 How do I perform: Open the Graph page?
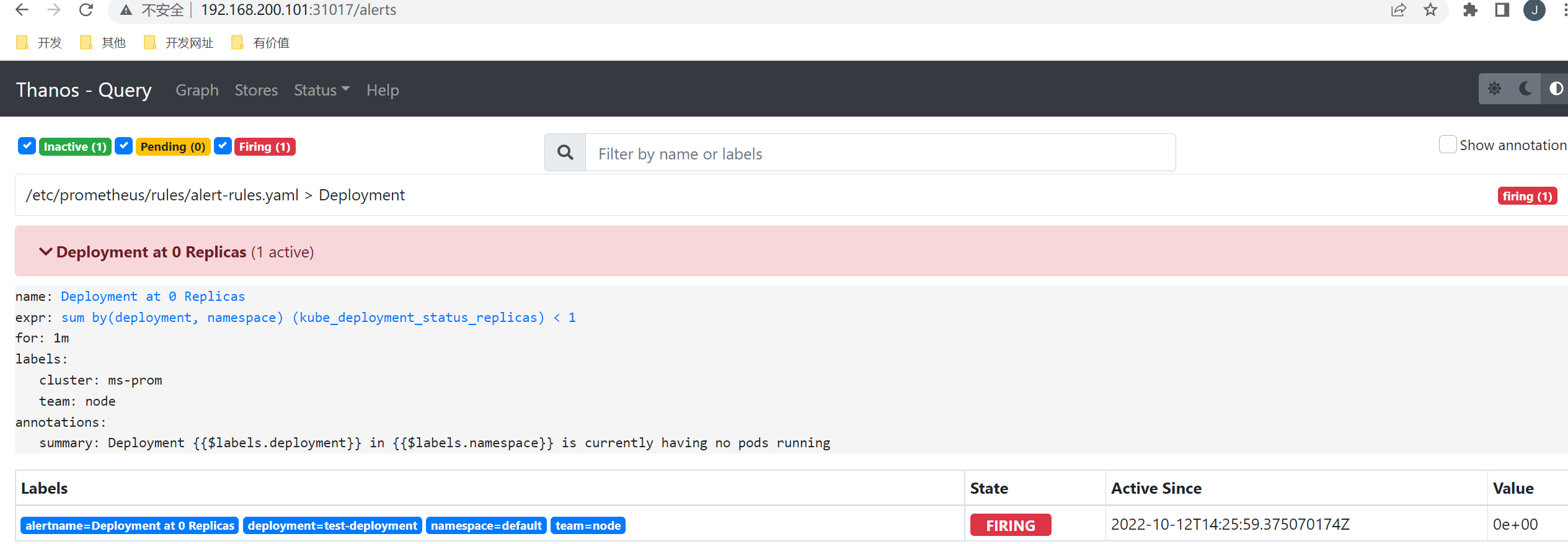coord(197,90)
